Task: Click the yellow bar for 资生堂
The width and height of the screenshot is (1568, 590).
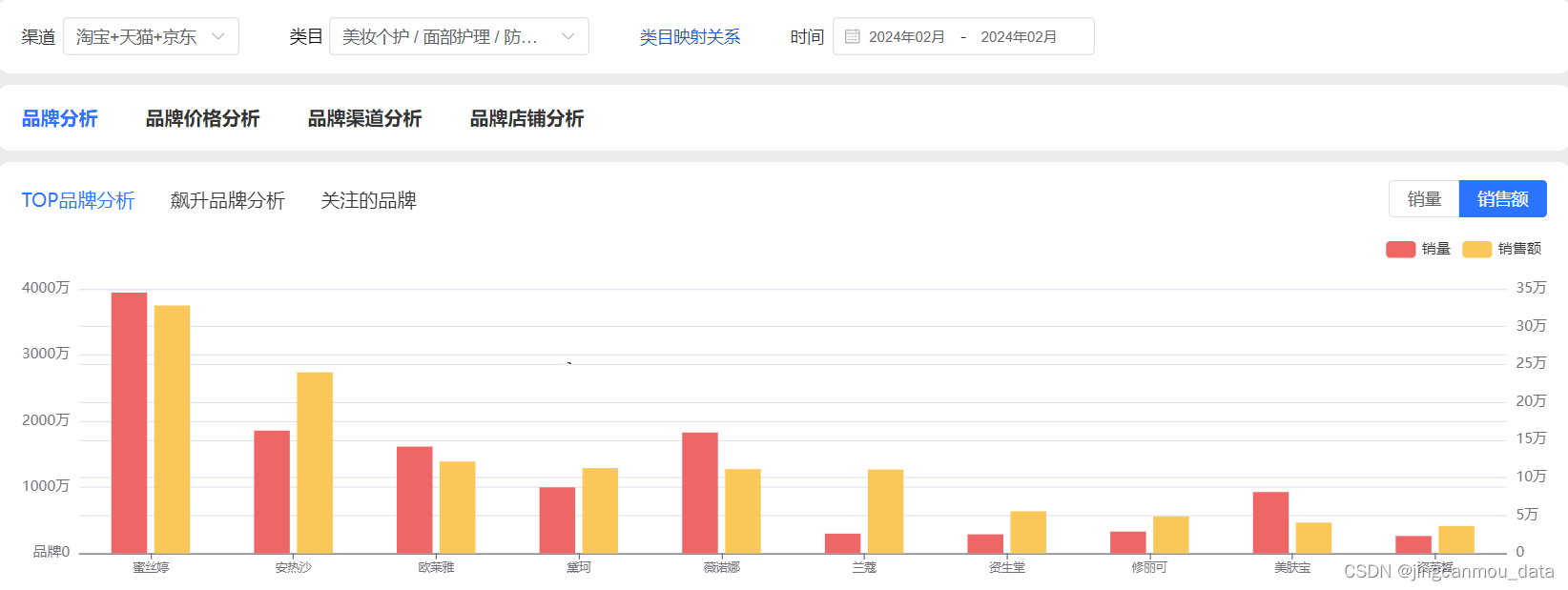Action: (1028, 532)
